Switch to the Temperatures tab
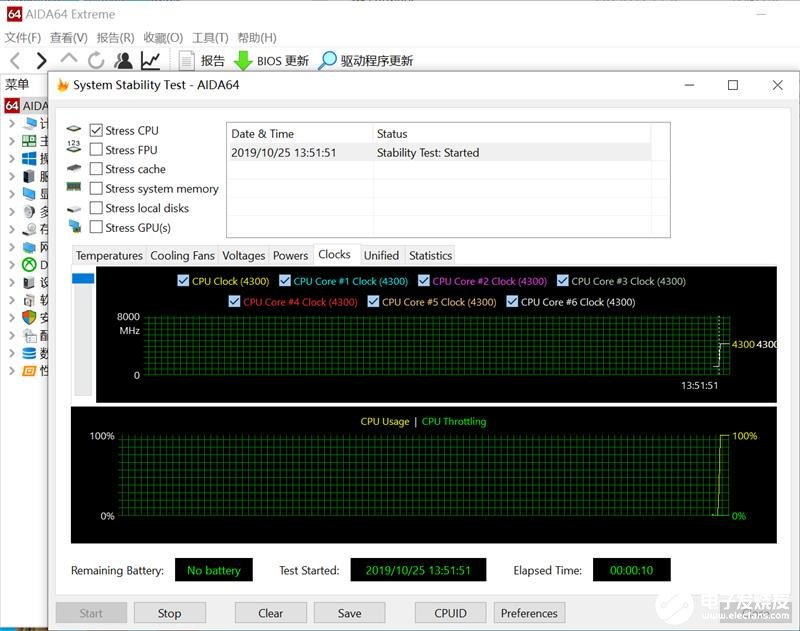The height and width of the screenshot is (631, 800). pyautogui.click(x=109, y=255)
